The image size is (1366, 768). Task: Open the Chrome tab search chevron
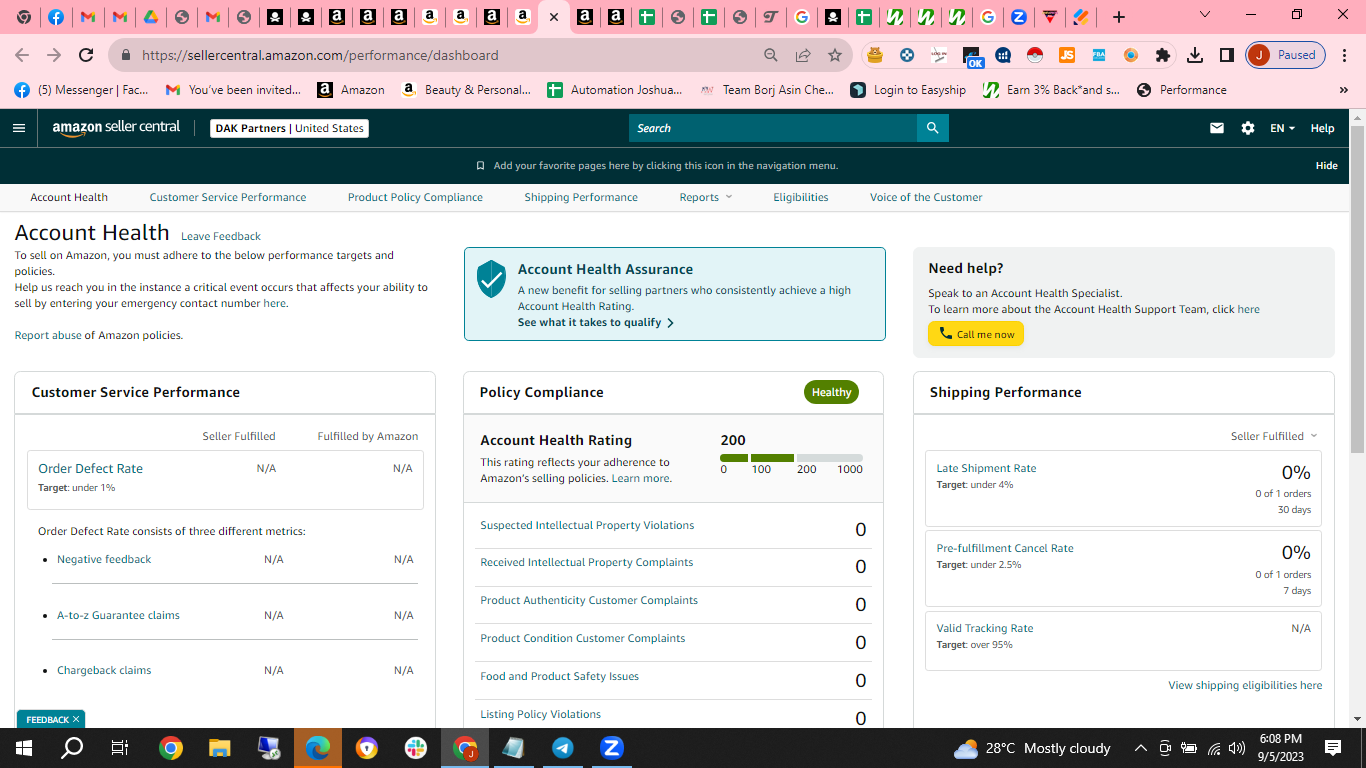[1205, 15]
